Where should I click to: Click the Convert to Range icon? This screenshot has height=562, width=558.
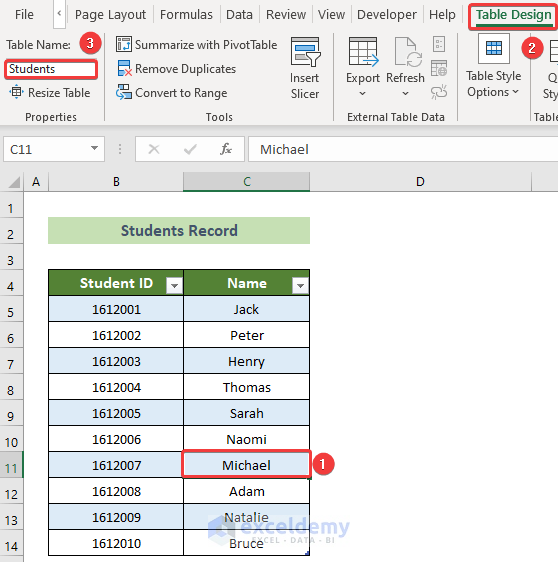pos(124,92)
